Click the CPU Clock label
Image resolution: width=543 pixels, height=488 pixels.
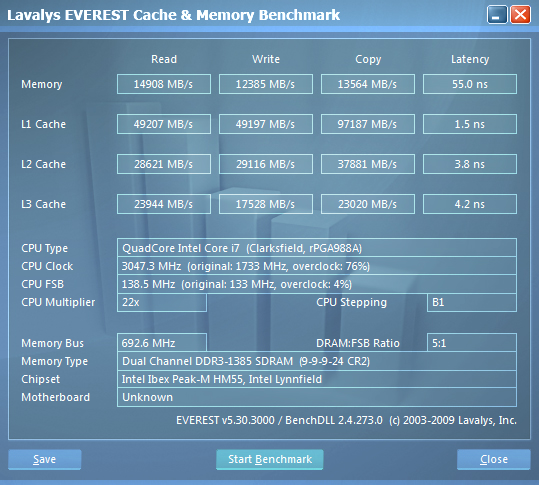[47, 266]
